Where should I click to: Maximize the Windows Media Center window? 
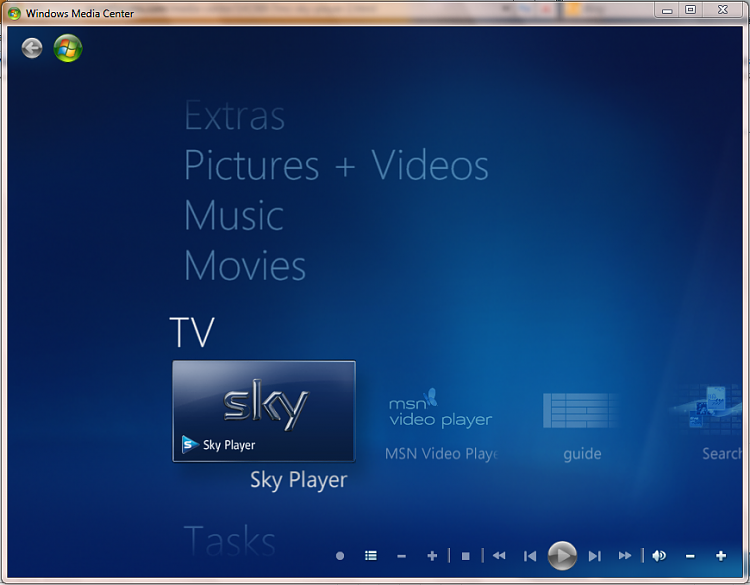click(690, 10)
